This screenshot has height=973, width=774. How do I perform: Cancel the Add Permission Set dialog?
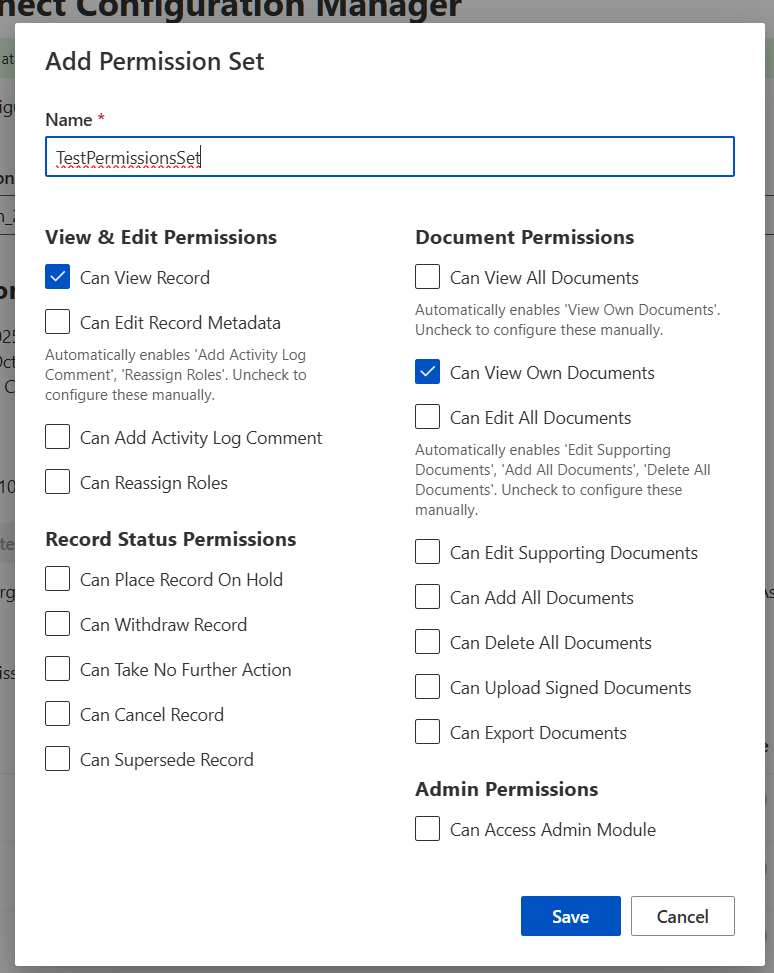683,916
